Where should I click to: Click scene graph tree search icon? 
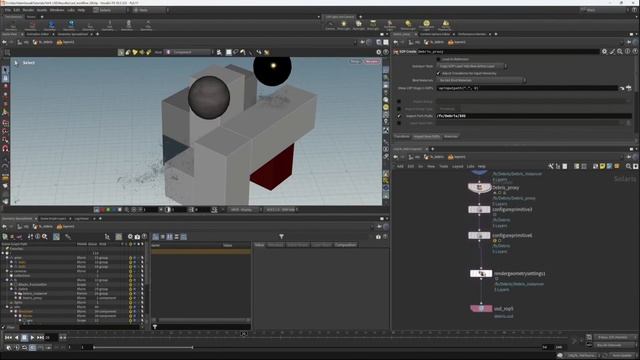tap(45, 237)
